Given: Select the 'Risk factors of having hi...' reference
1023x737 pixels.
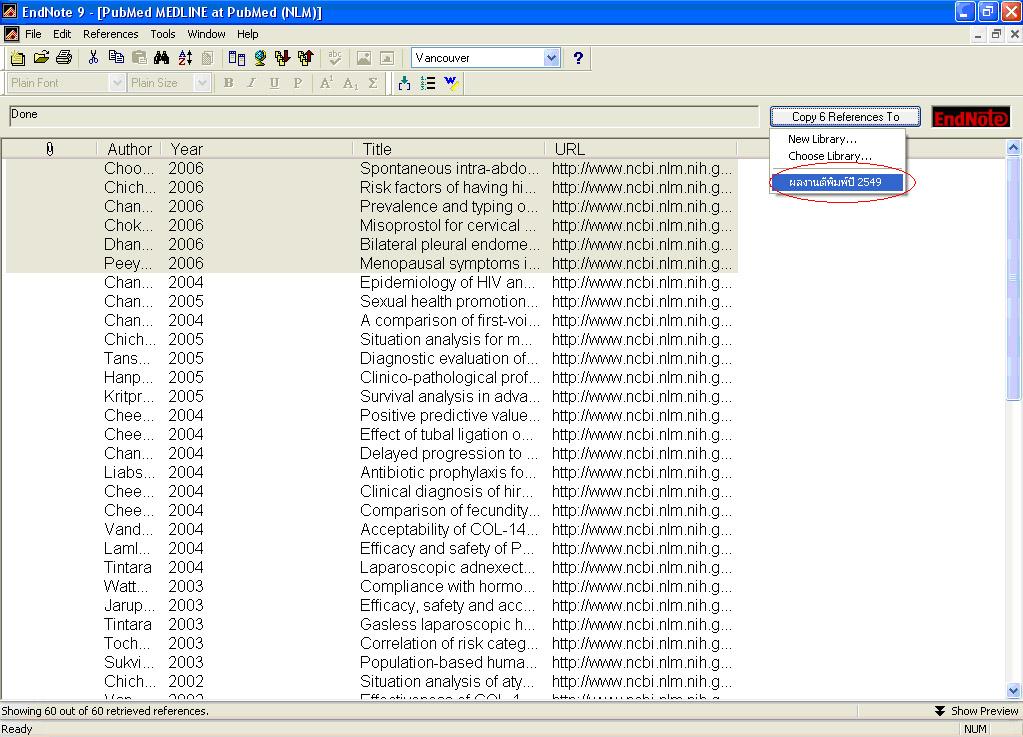Looking at the screenshot, I should tap(372, 187).
